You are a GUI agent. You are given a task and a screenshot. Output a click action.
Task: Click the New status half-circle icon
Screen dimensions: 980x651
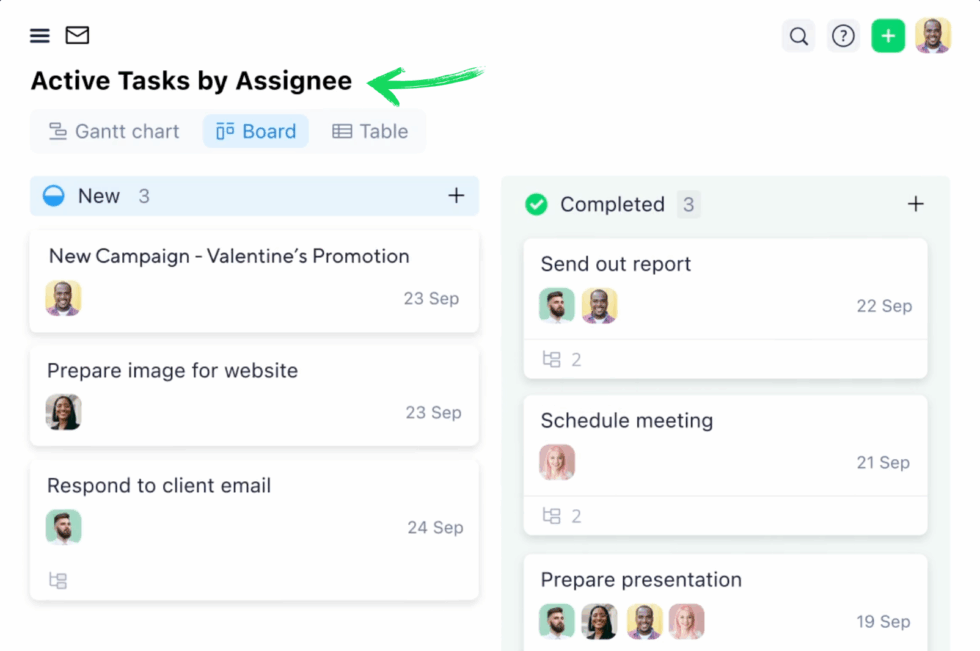[54, 196]
